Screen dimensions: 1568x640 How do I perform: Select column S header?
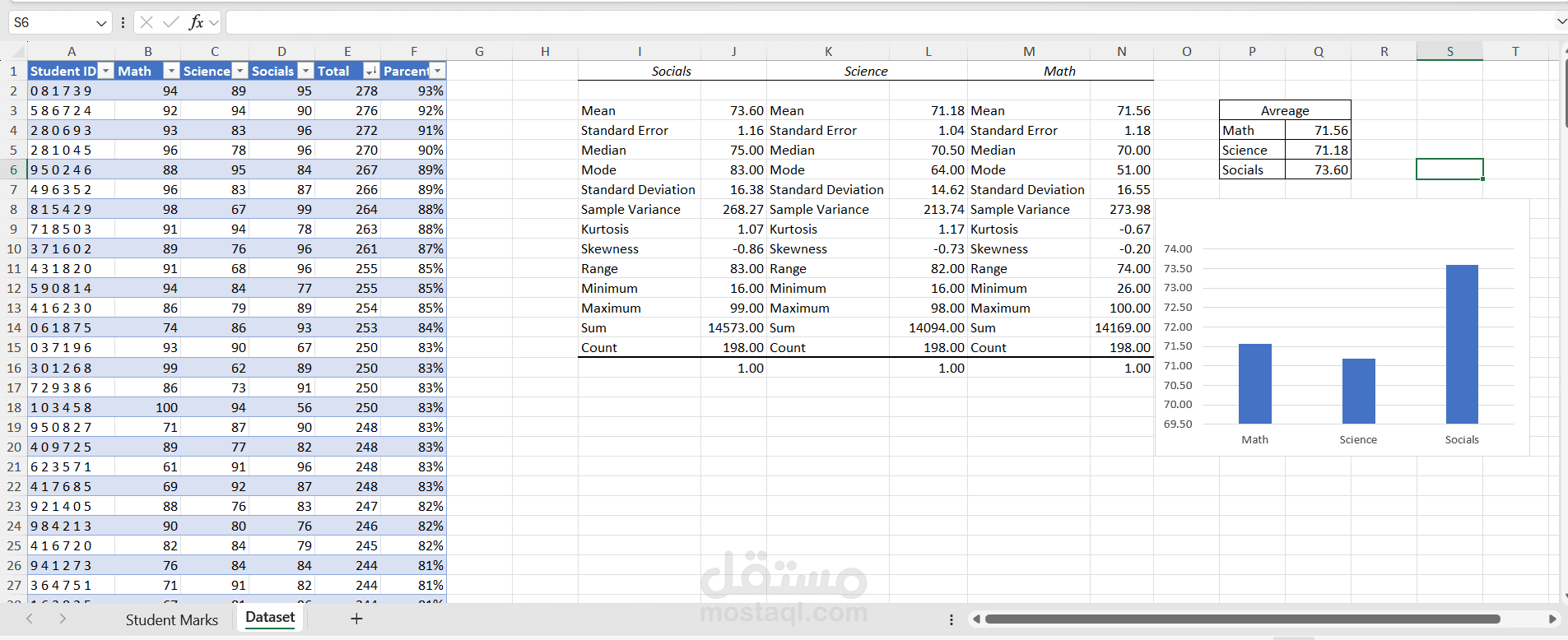[x=1449, y=51]
